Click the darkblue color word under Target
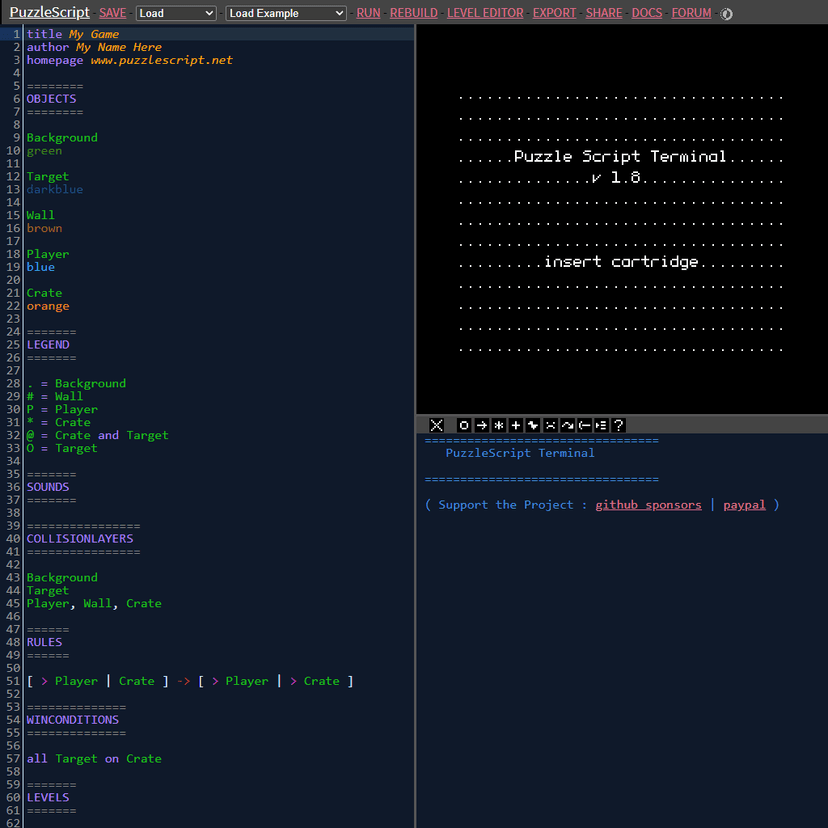 coord(55,189)
